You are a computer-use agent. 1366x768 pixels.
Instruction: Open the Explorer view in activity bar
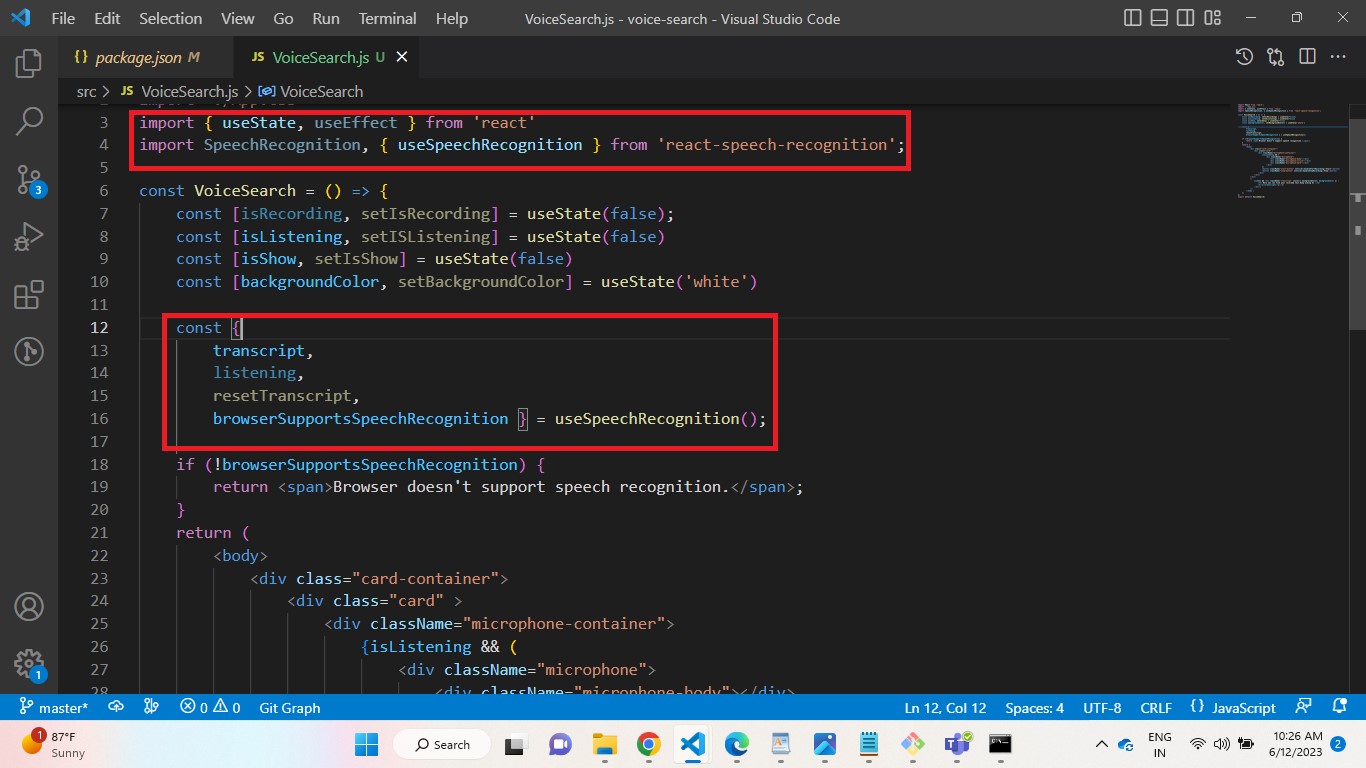click(x=29, y=63)
